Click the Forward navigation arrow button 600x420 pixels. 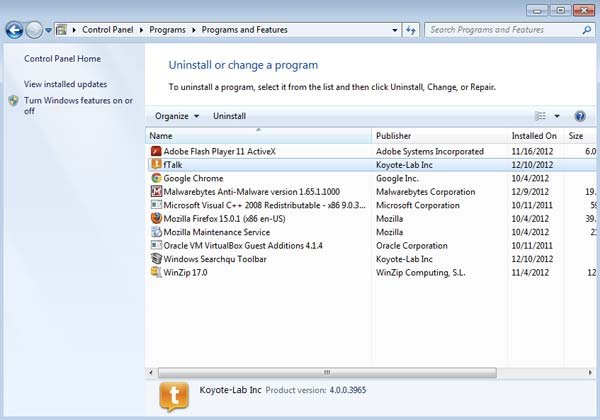(34, 30)
